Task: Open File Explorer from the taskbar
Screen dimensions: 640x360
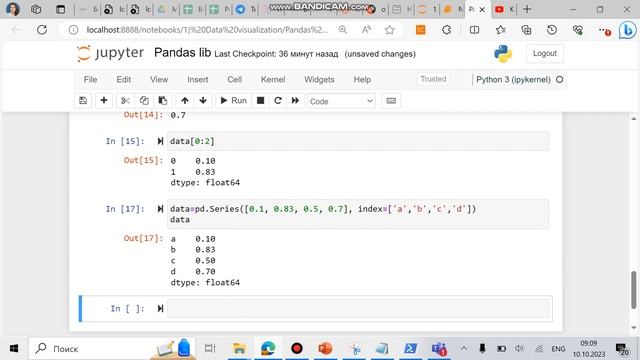Action: pyautogui.click(x=239, y=349)
